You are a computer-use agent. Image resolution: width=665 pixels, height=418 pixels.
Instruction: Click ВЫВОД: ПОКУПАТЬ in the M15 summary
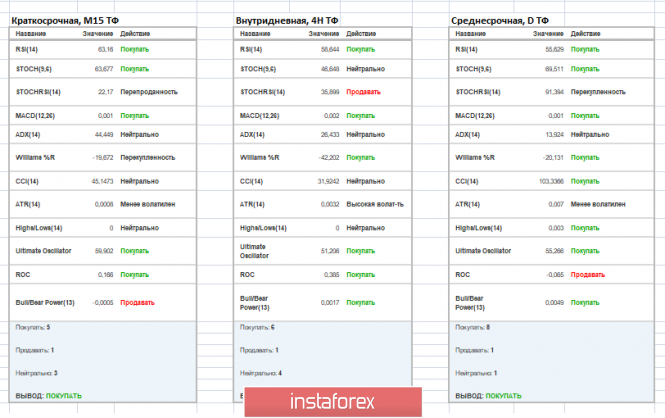pos(49,396)
